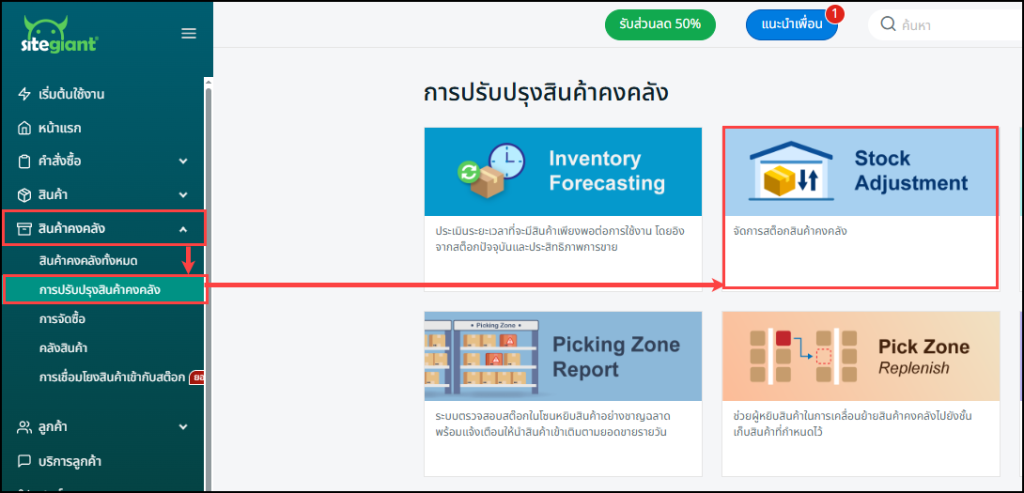Viewport: 1024px width, 493px height.
Task: Click the box icon beside สินค้า
Action: (x=25, y=194)
